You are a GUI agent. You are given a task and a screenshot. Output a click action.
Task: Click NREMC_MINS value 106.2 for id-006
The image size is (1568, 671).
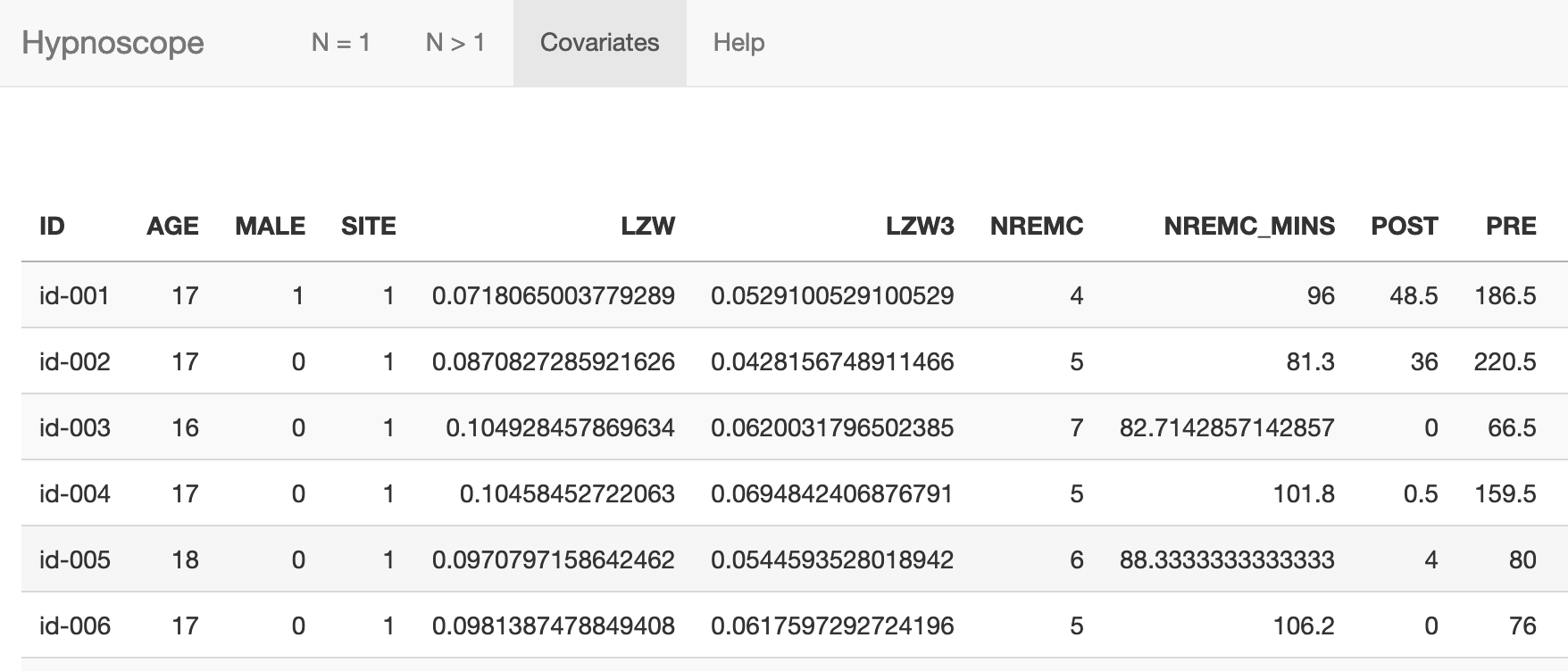pos(1303,625)
